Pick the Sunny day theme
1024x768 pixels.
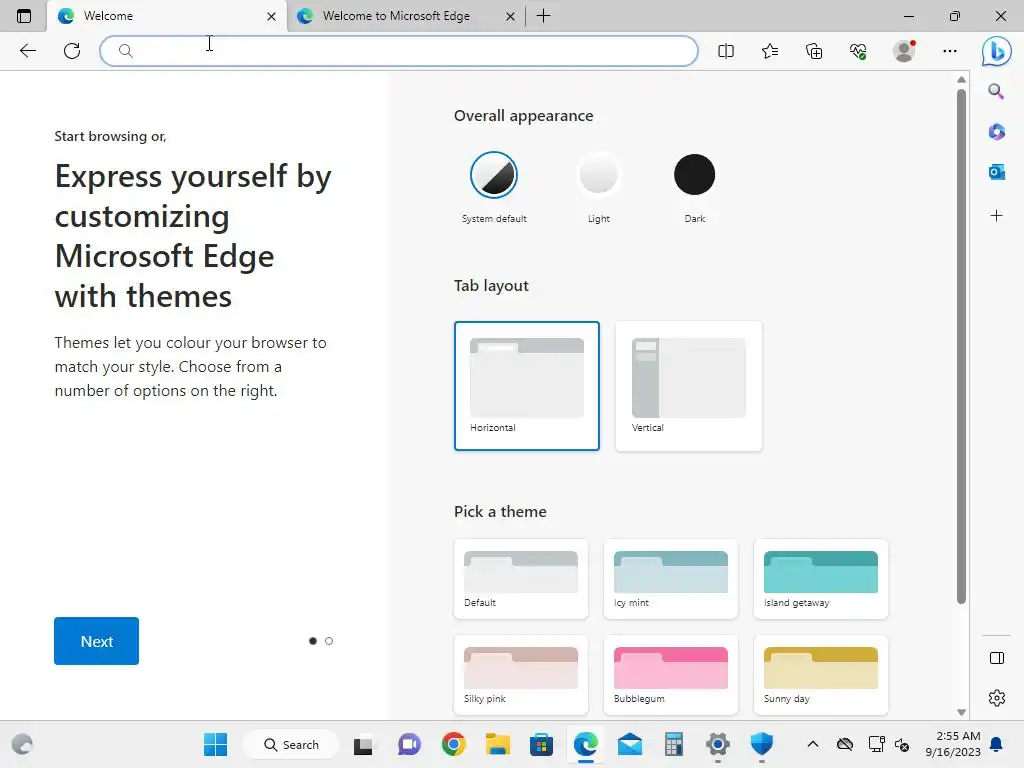[x=821, y=675]
